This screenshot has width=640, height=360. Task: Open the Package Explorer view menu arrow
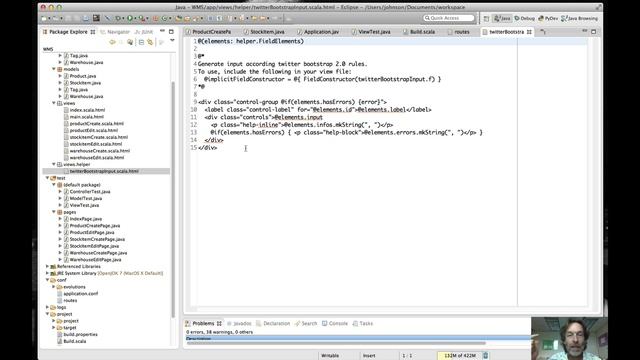pos(172,41)
